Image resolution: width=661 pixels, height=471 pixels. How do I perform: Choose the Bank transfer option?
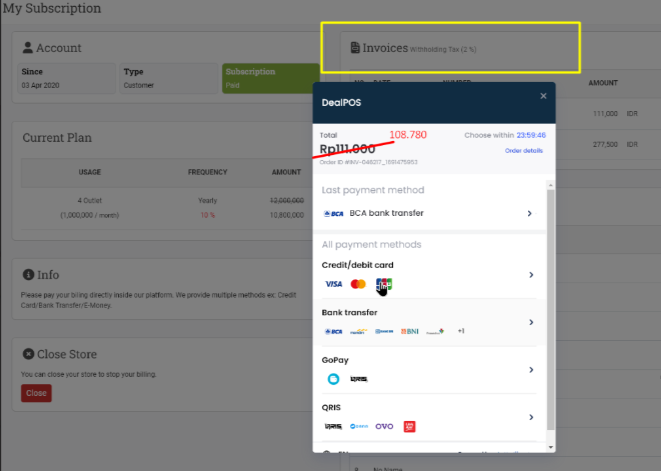tap(429, 322)
